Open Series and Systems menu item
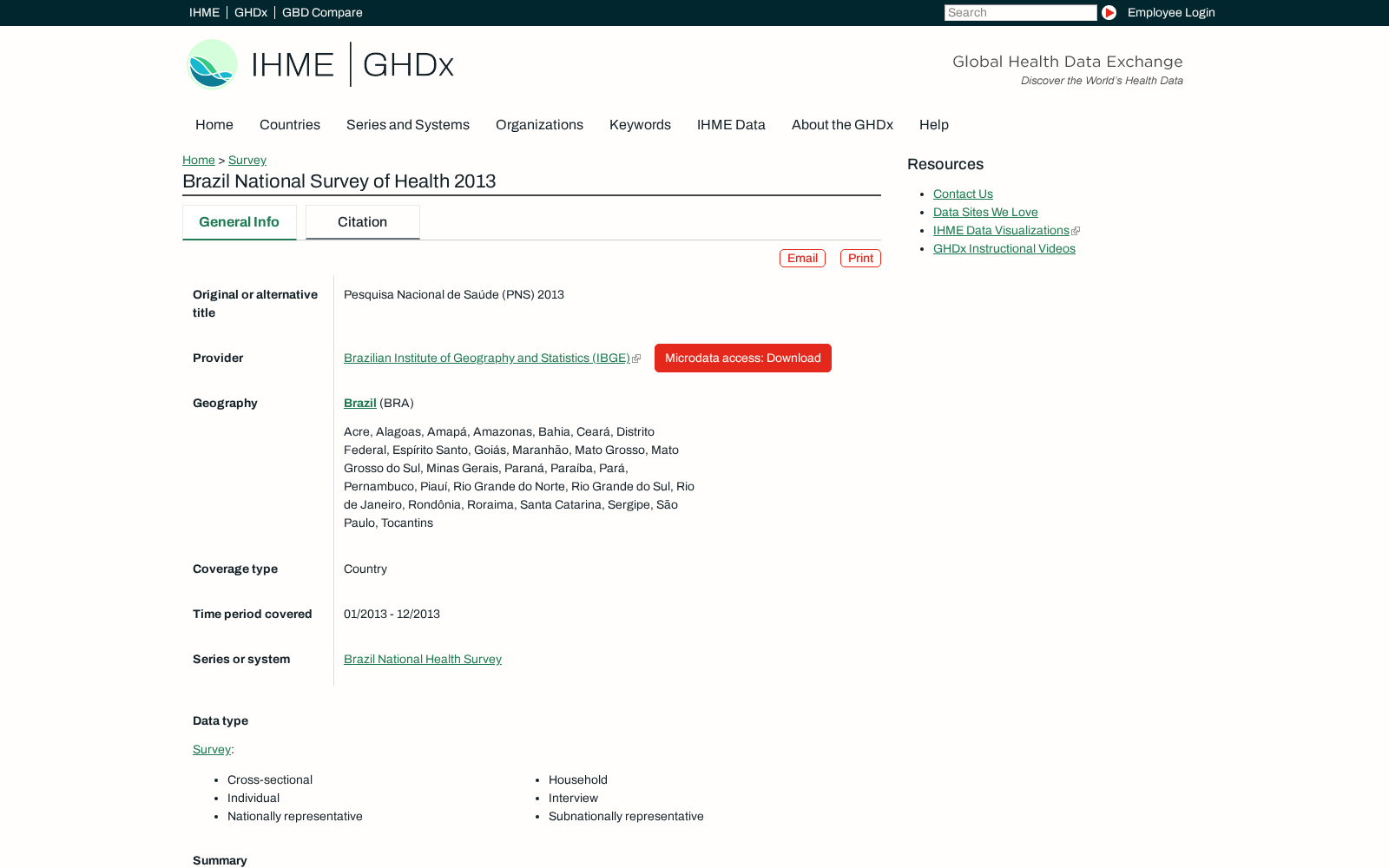 [408, 124]
